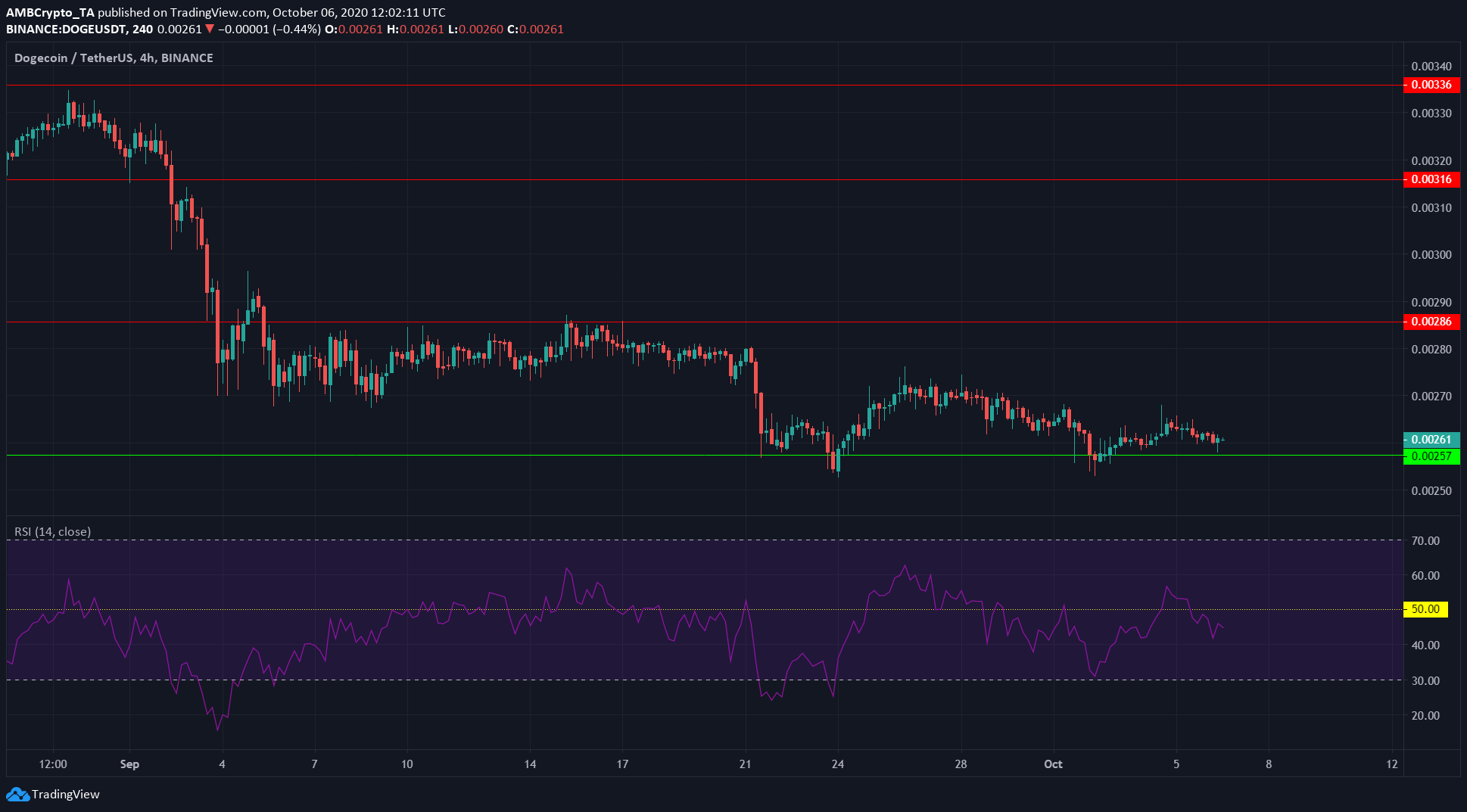
Task: Click the teal 0.00261 current price label
Action: point(1431,440)
